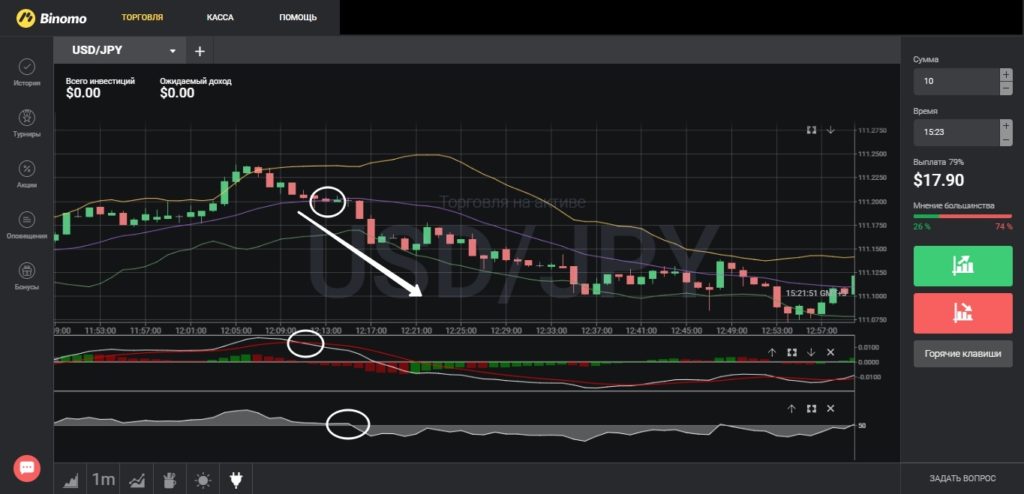Click the 111.2000 price axis label
This screenshot has width=1024, height=494.
pyautogui.click(x=872, y=201)
